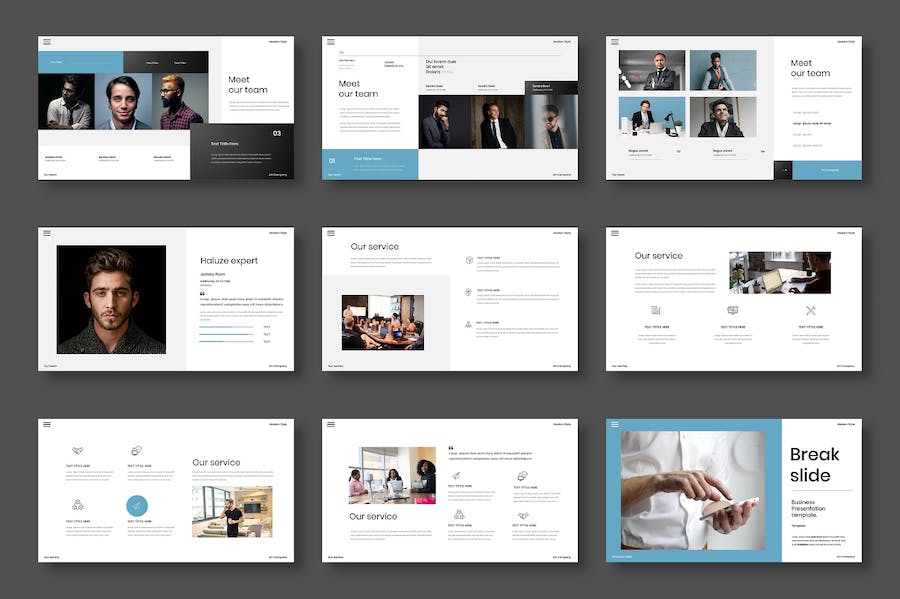The height and width of the screenshot is (599, 900).
Task: Click the hamburger menu on the first team slide
Action: (x=47, y=41)
